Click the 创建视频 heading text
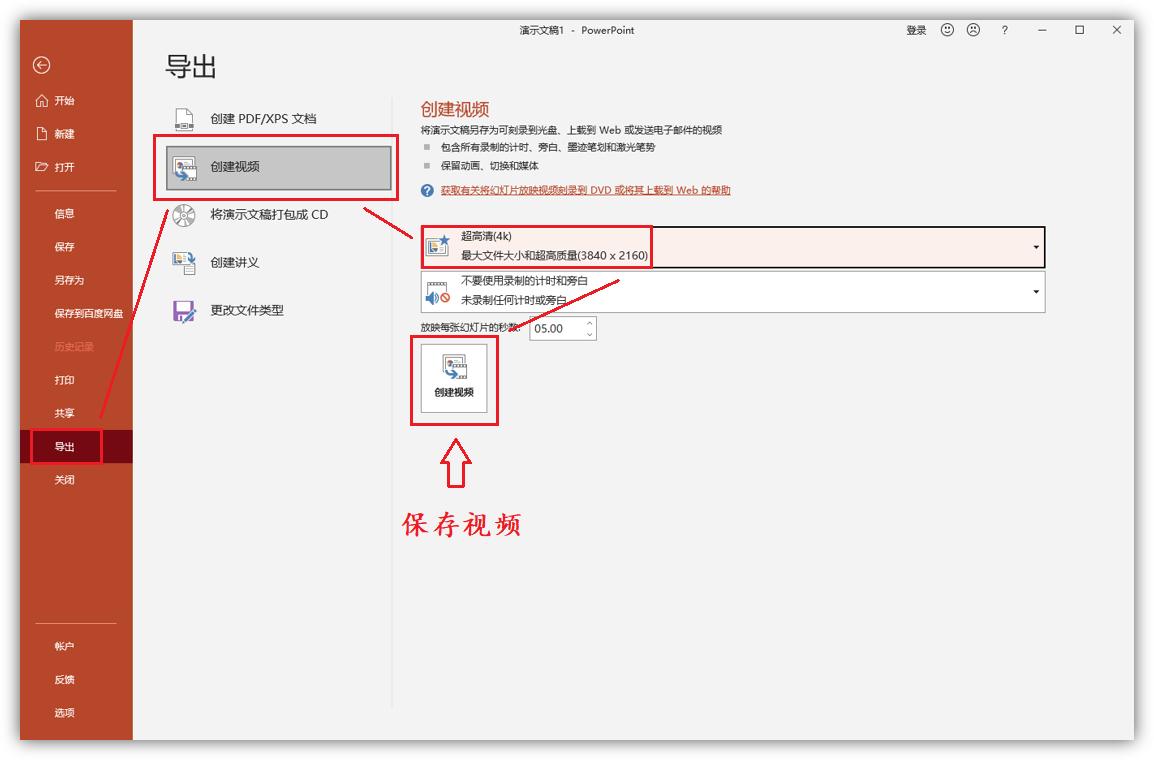This screenshot has height=760, width=1154. 455,110
